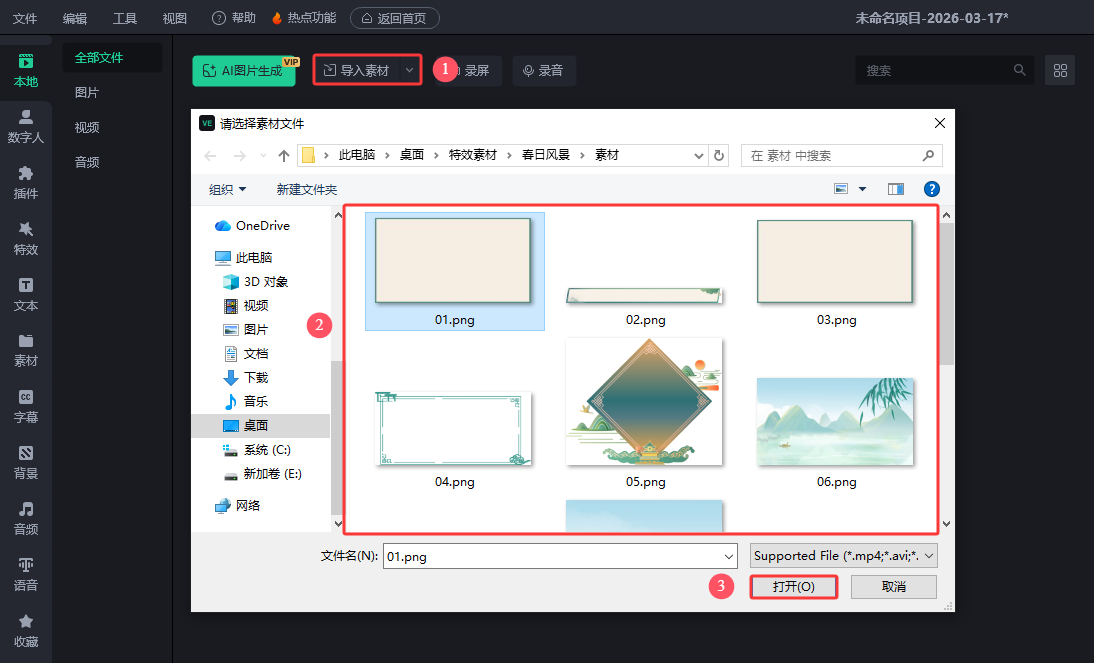Screen dimensions: 1094x663
Task: Expand the change view options arrow
Action: [862, 189]
